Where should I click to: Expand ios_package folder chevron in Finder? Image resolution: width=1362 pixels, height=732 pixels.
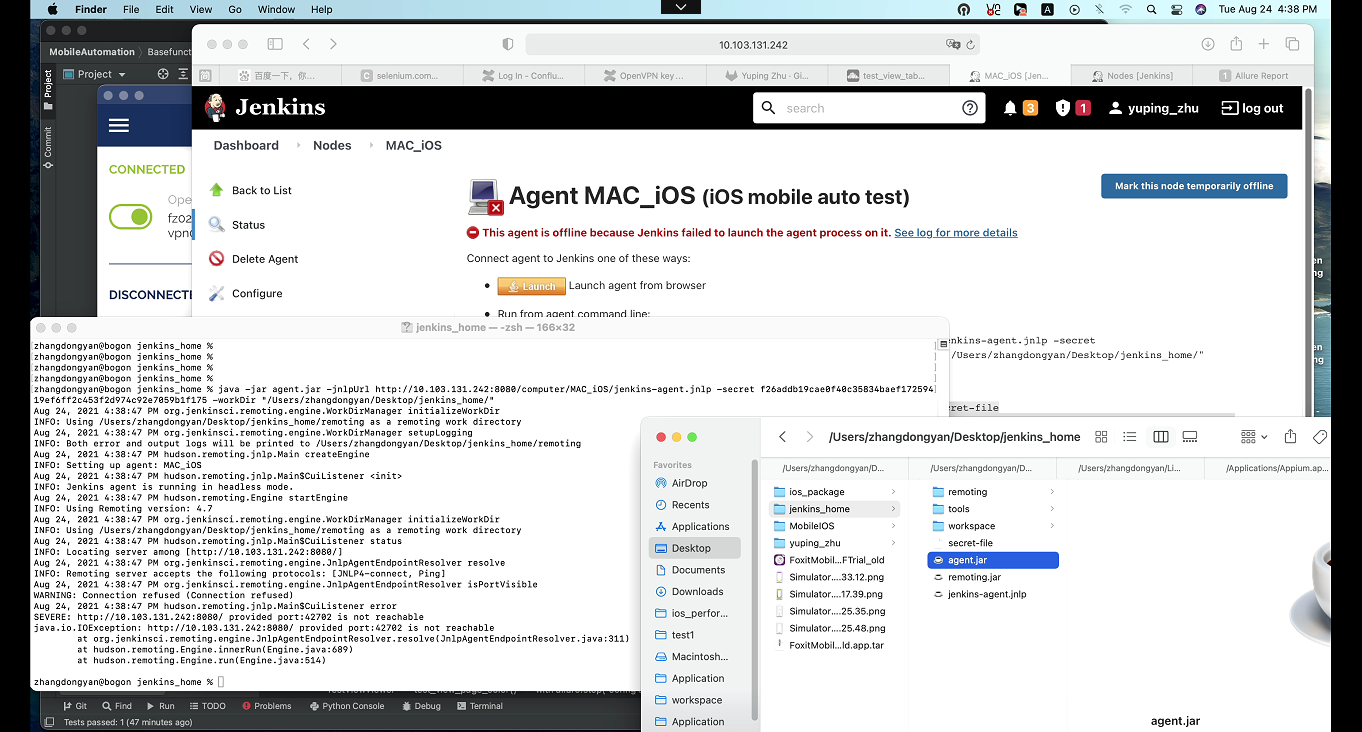coord(892,492)
